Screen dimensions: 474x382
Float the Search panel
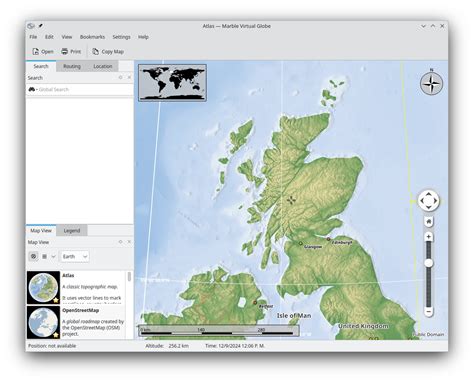pos(120,77)
